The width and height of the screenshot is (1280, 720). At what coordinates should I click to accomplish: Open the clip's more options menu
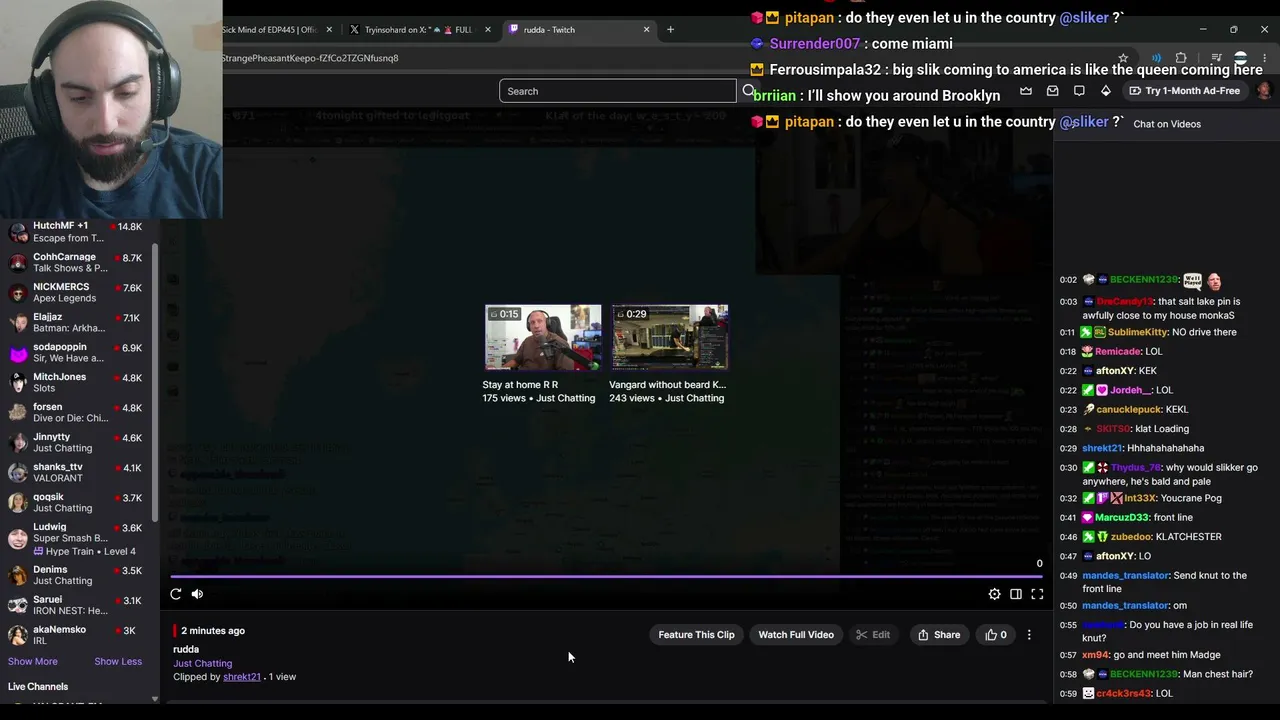(x=1029, y=635)
